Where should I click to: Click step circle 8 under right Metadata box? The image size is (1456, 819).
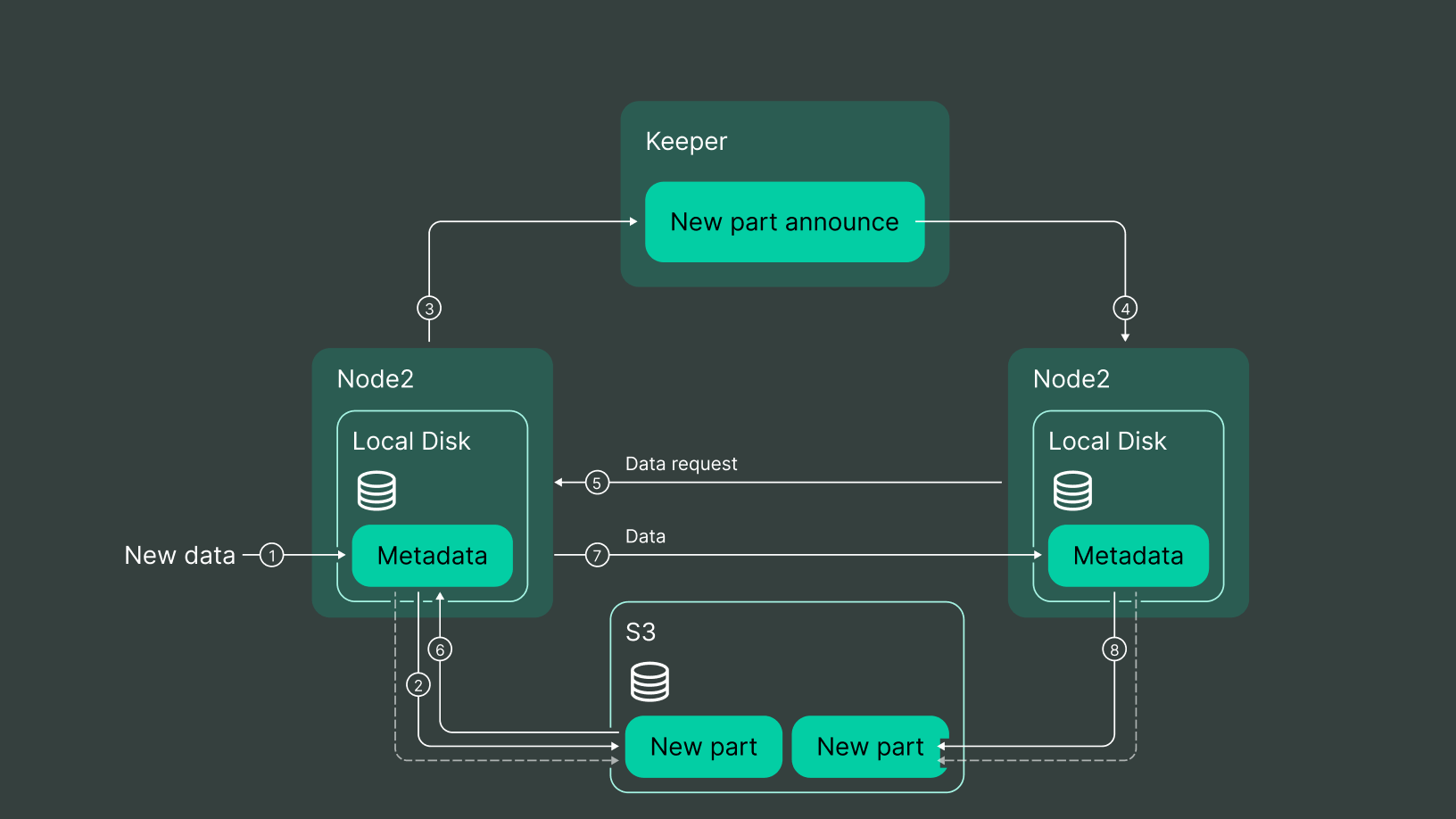click(x=1113, y=650)
